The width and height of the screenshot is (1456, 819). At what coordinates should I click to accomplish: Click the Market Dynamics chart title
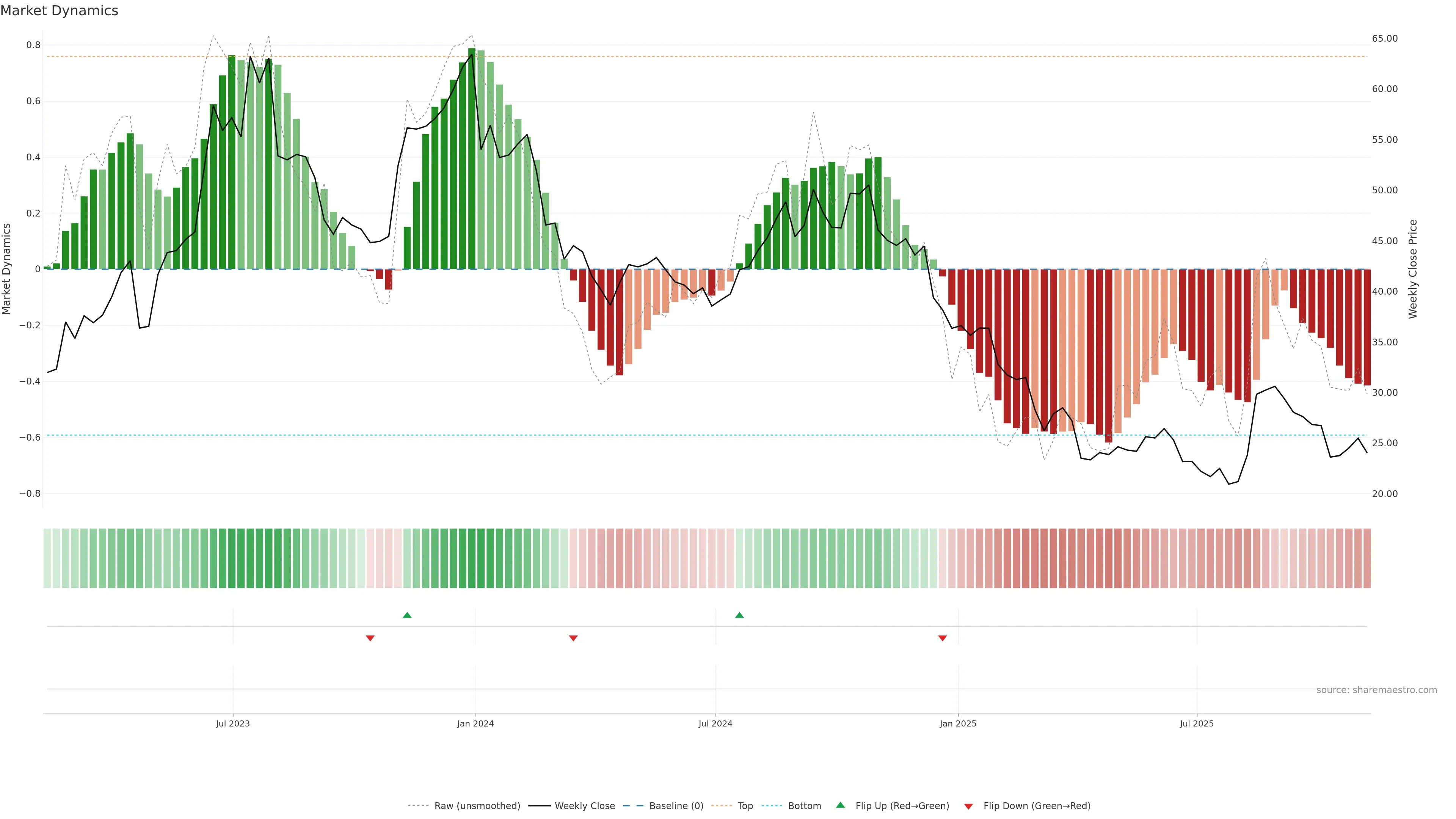60,11
